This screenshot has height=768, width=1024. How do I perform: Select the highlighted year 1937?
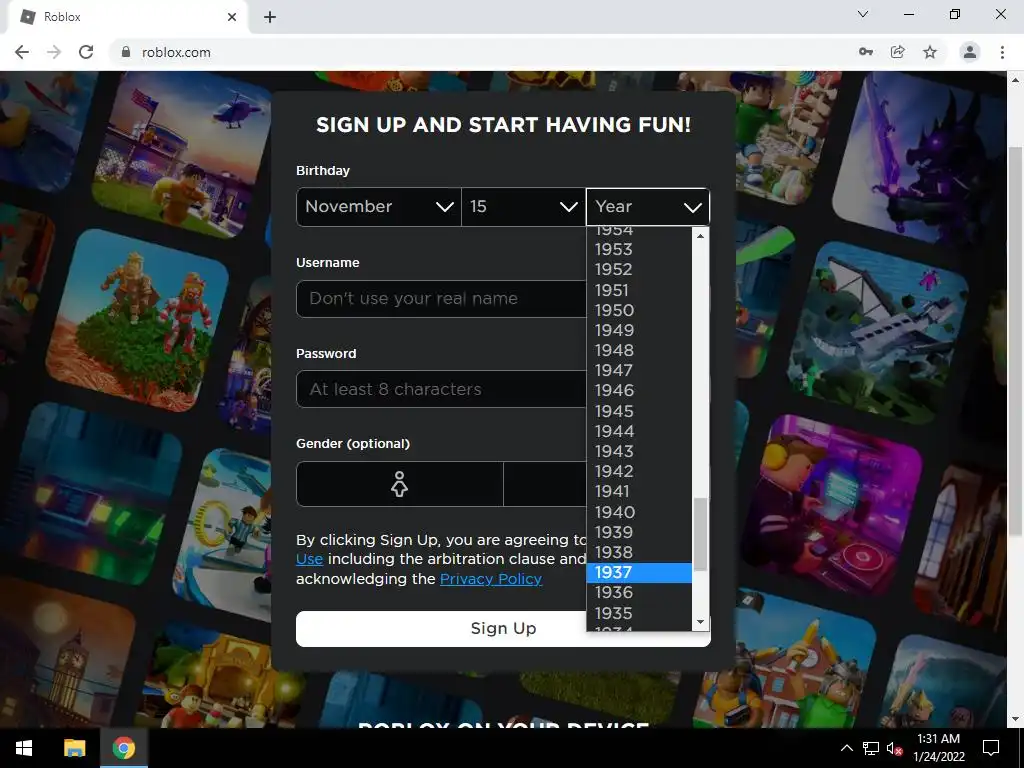tap(639, 573)
